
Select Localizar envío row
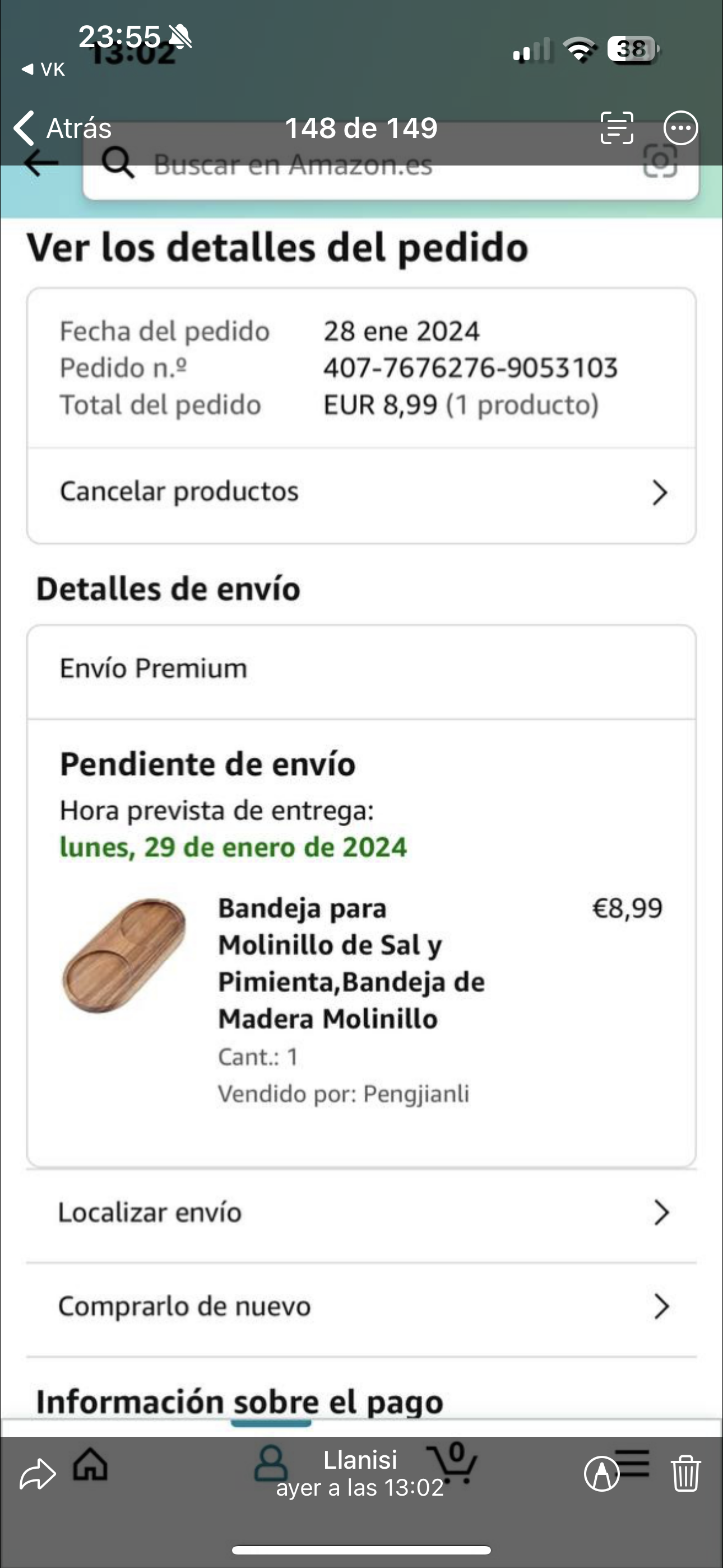(150, 1212)
